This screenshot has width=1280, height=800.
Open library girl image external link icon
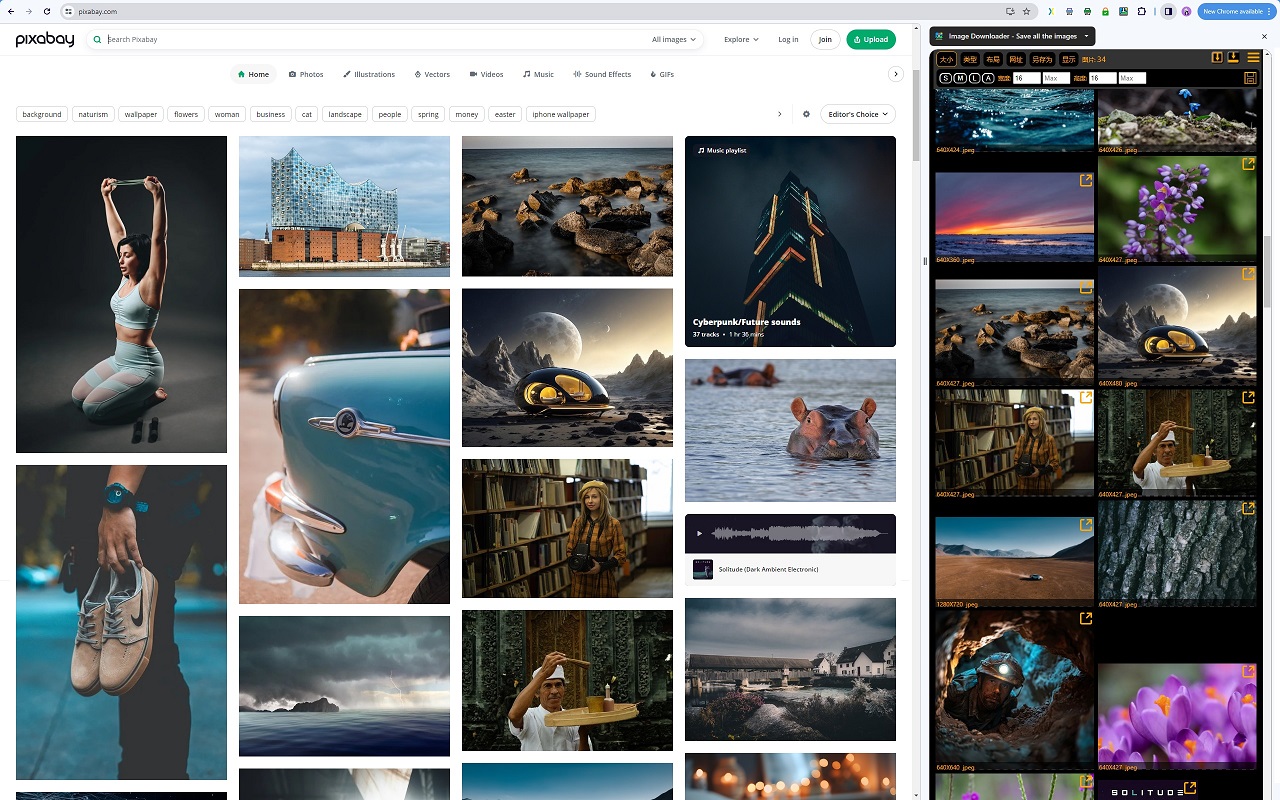tap(1086, 397)
